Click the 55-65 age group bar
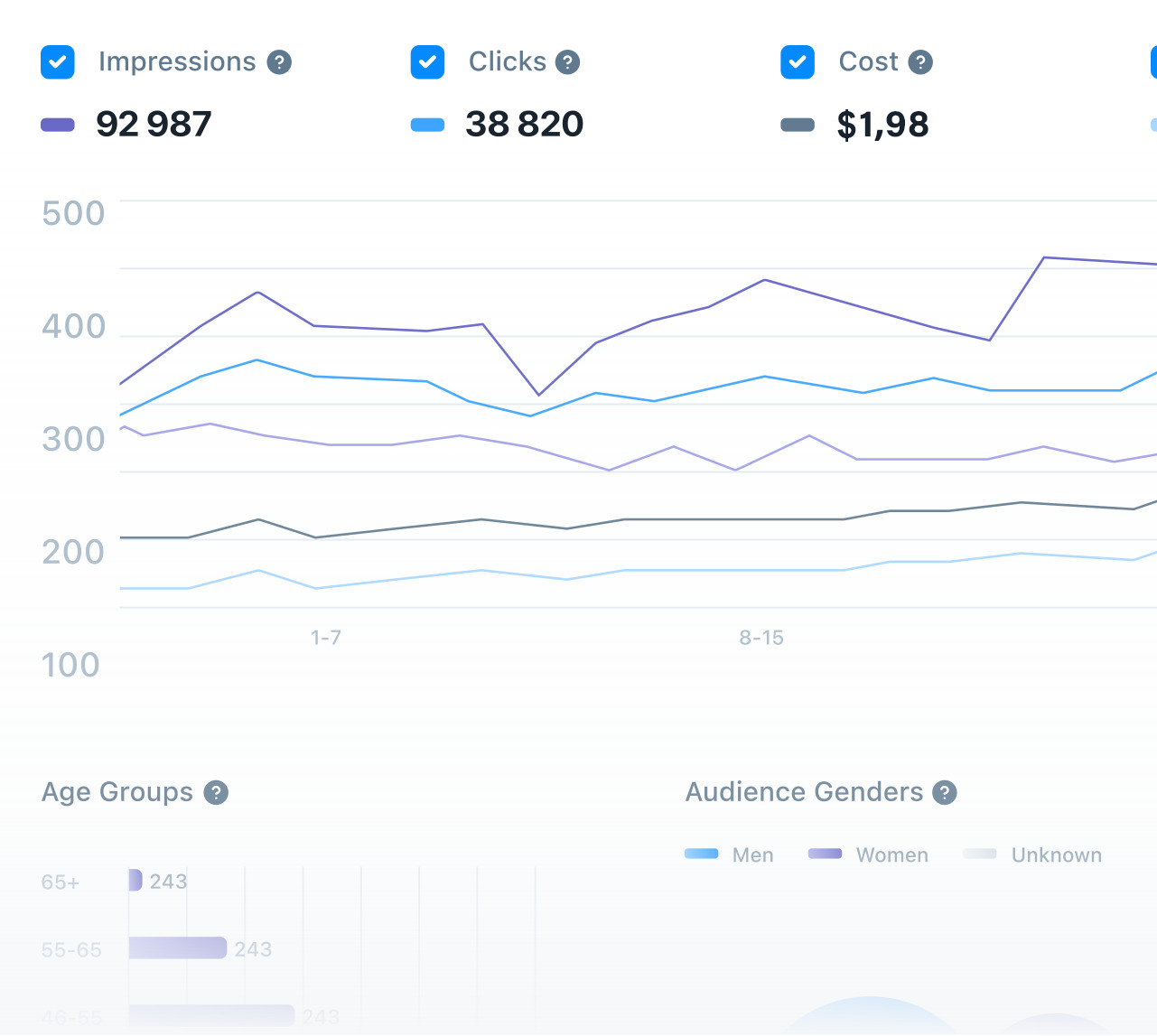 176,948
